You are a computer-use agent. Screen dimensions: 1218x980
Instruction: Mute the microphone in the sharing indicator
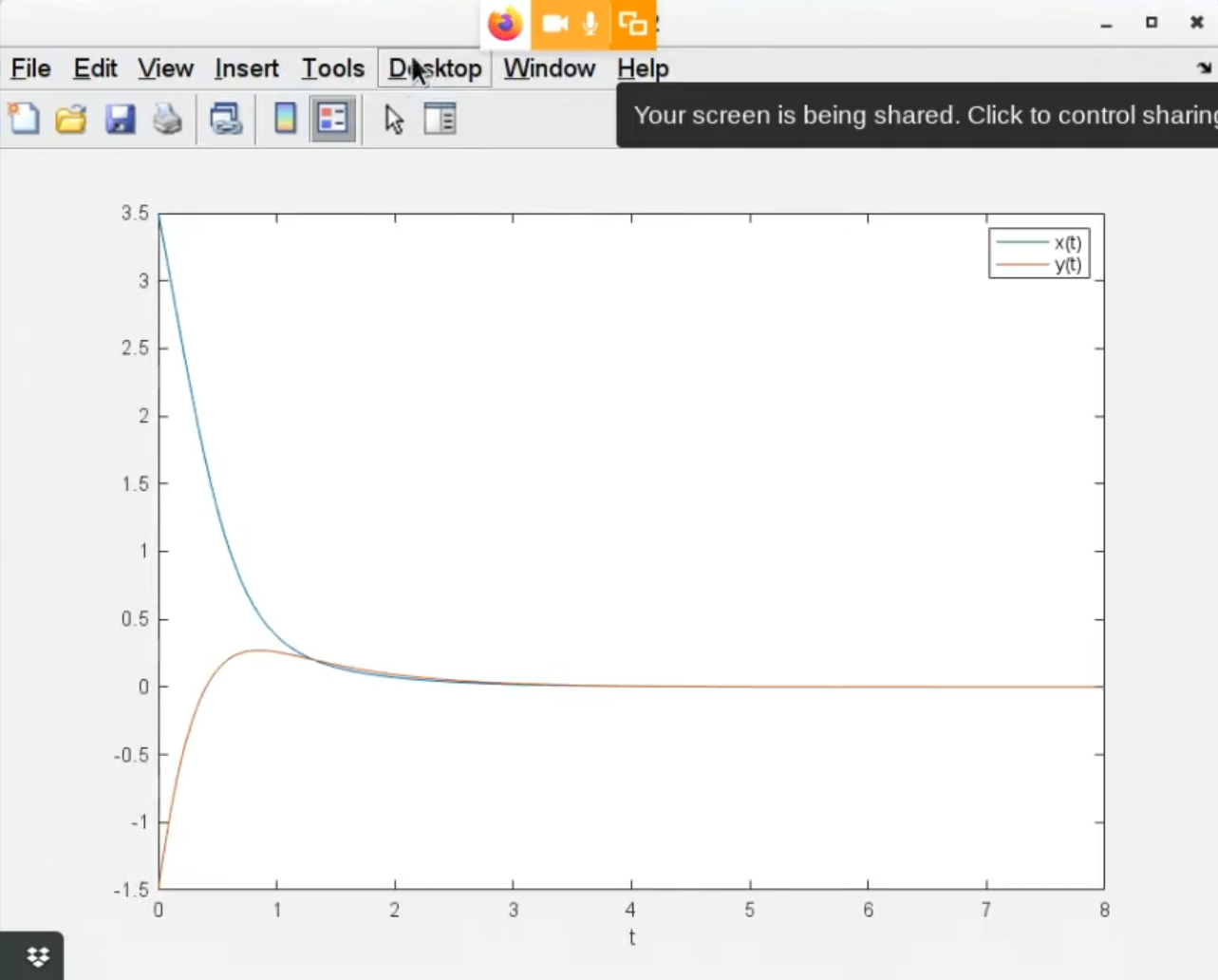pyautogui.click(x=590, y=23)
